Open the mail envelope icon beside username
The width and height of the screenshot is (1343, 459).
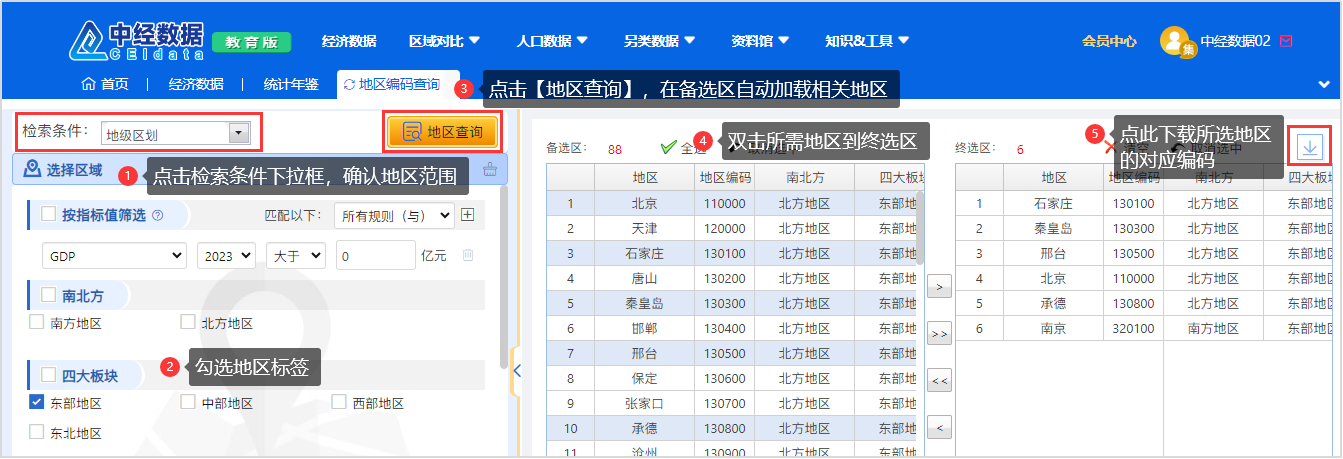[1286, 41]
